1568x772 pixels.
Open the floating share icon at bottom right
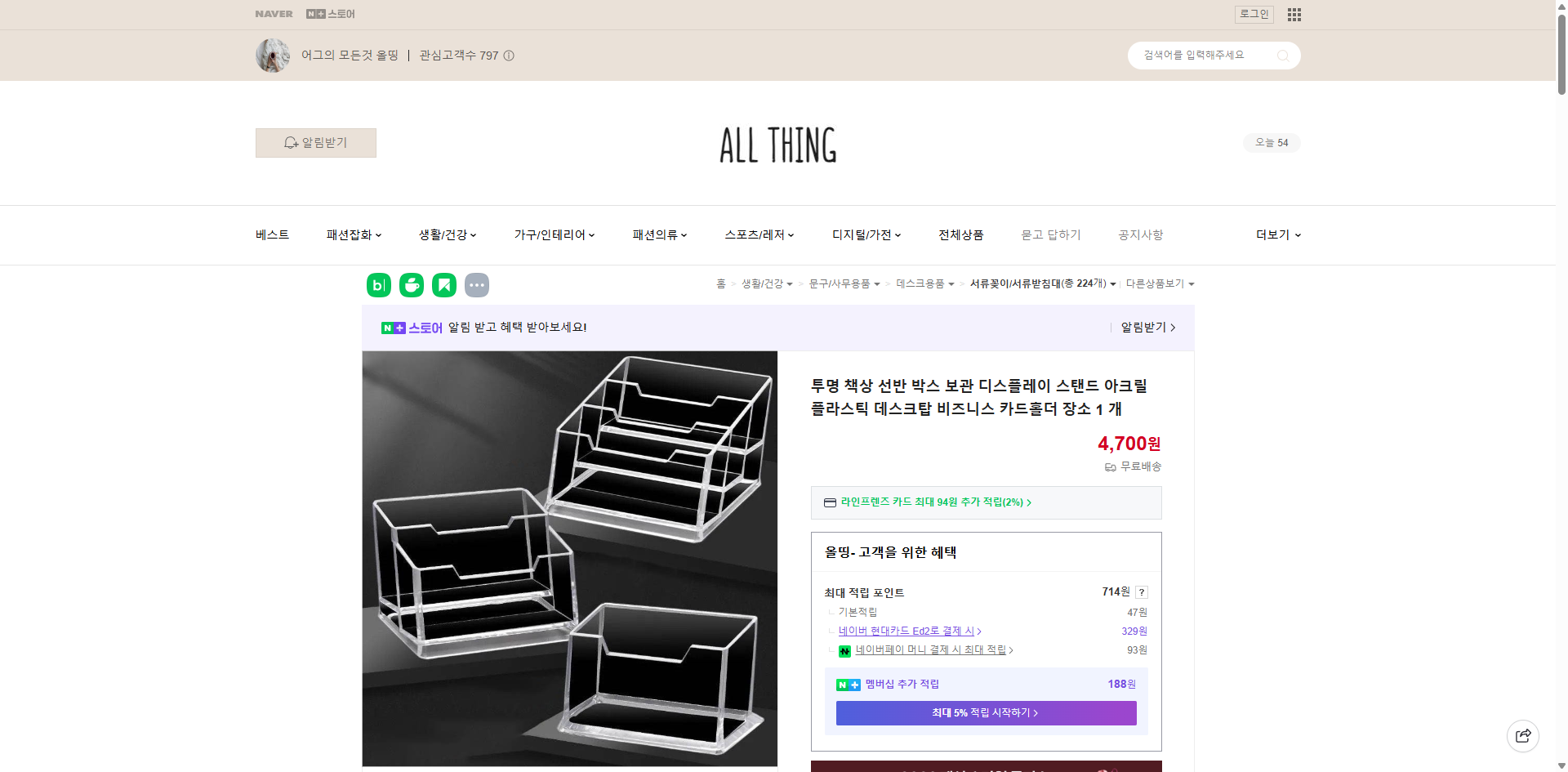click(x=1523, y=735)
